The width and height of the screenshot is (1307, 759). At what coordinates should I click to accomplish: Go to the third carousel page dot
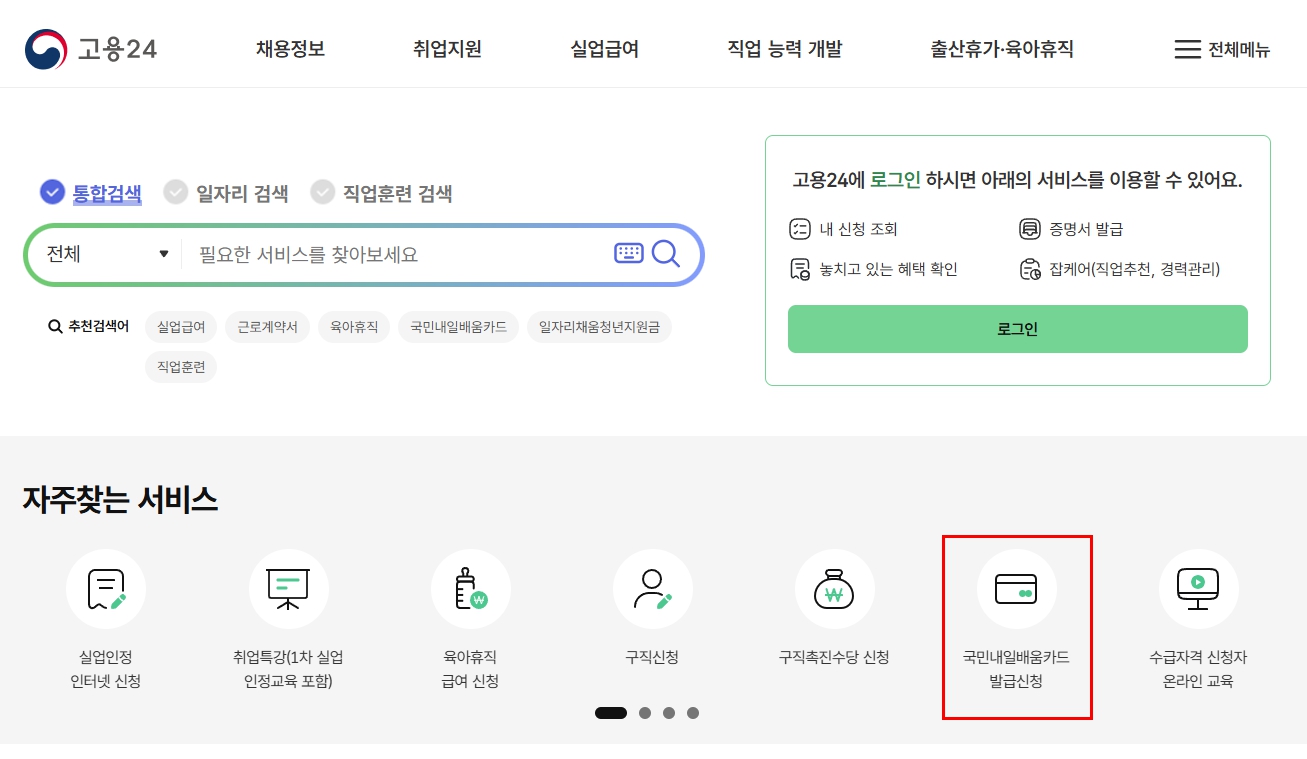click(669, 713)
